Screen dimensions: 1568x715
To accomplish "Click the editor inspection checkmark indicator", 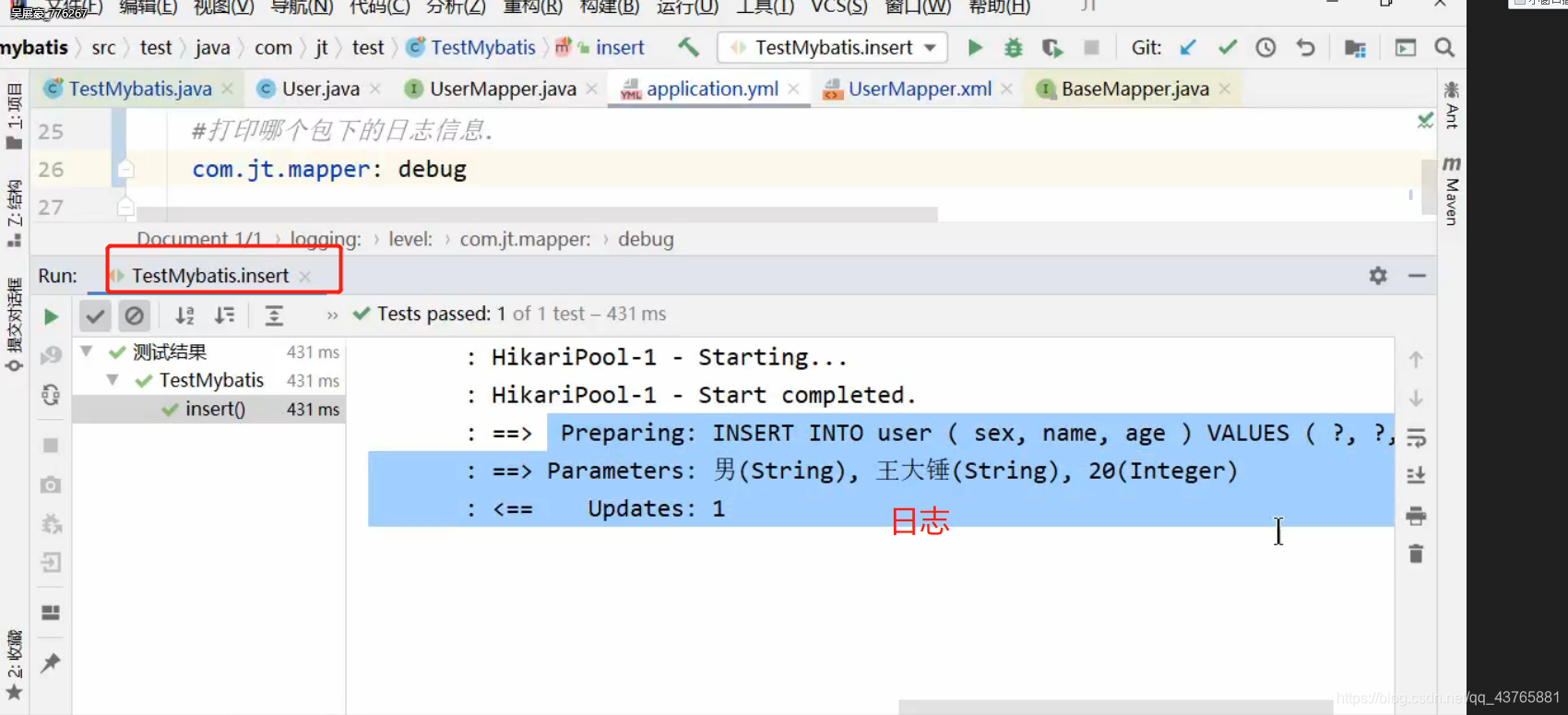I will pyautogui.click(x=1425, y=120).
